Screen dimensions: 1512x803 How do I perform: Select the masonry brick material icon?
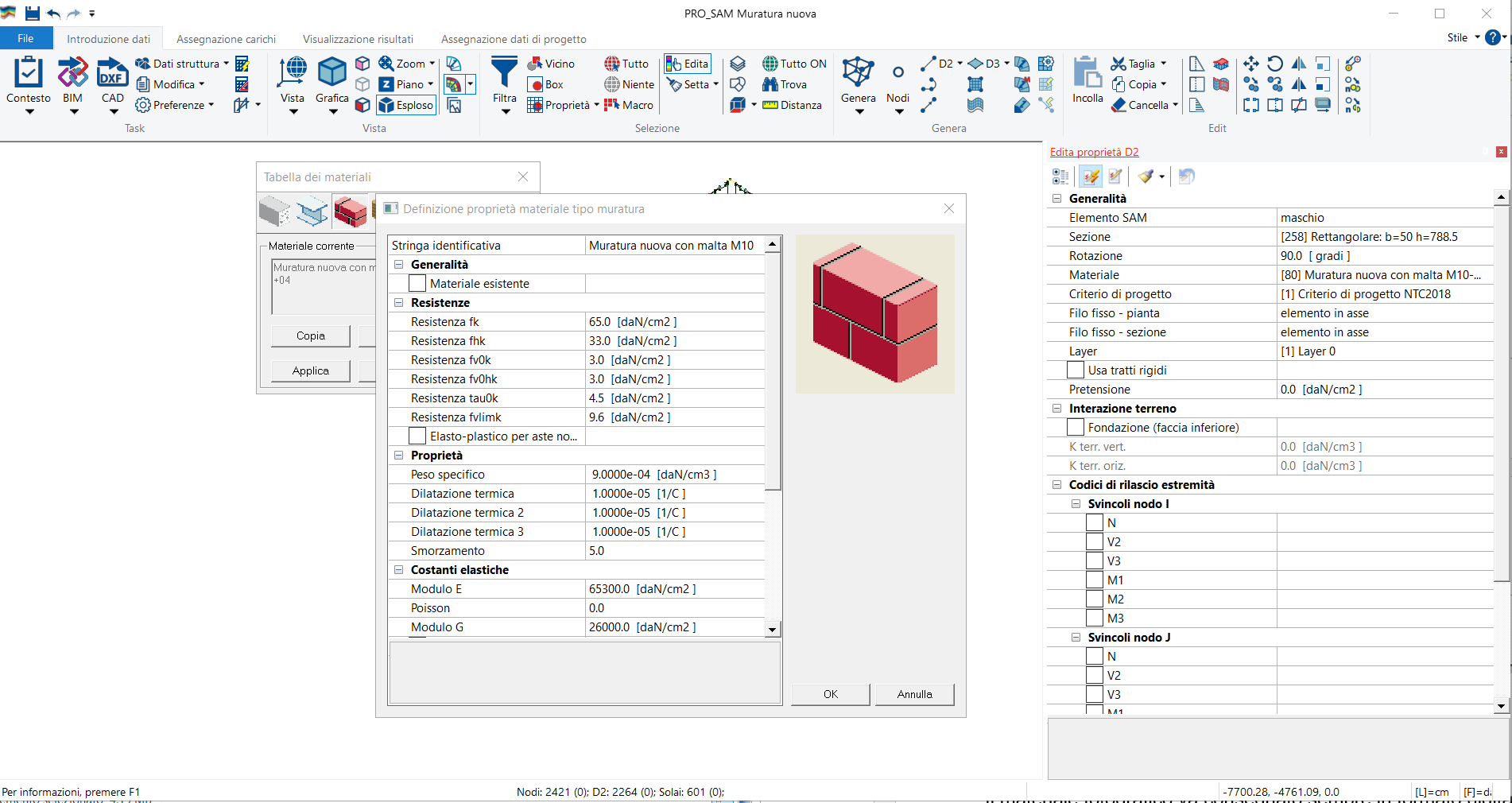click(x=350, y=211)
